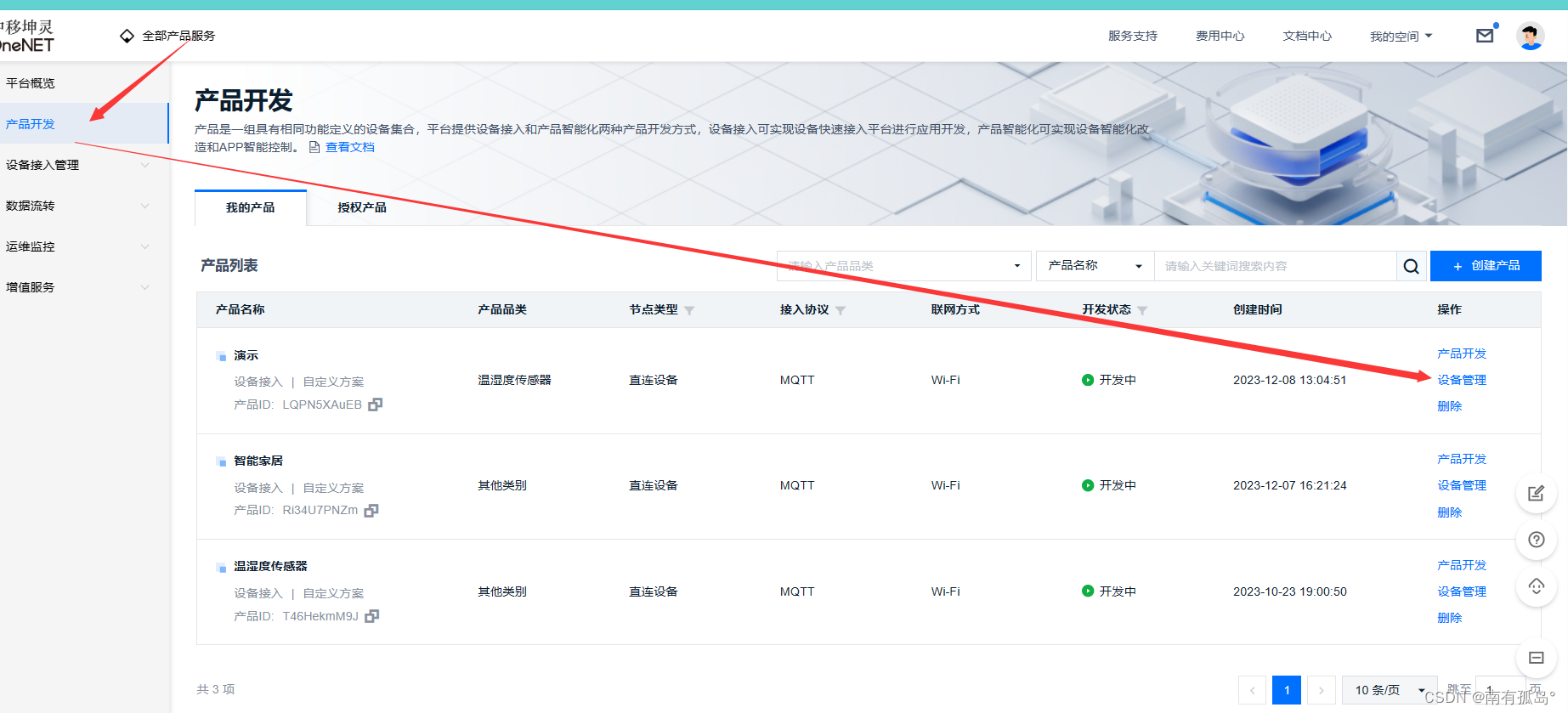
Task: Open 我的空间 dropdown
Action: pyautogui.click(x=1401, y=36)
